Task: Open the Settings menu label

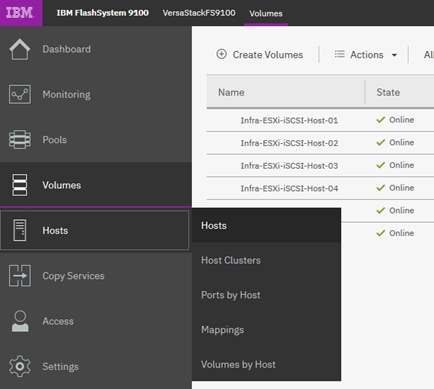Action: click(60, 367)
